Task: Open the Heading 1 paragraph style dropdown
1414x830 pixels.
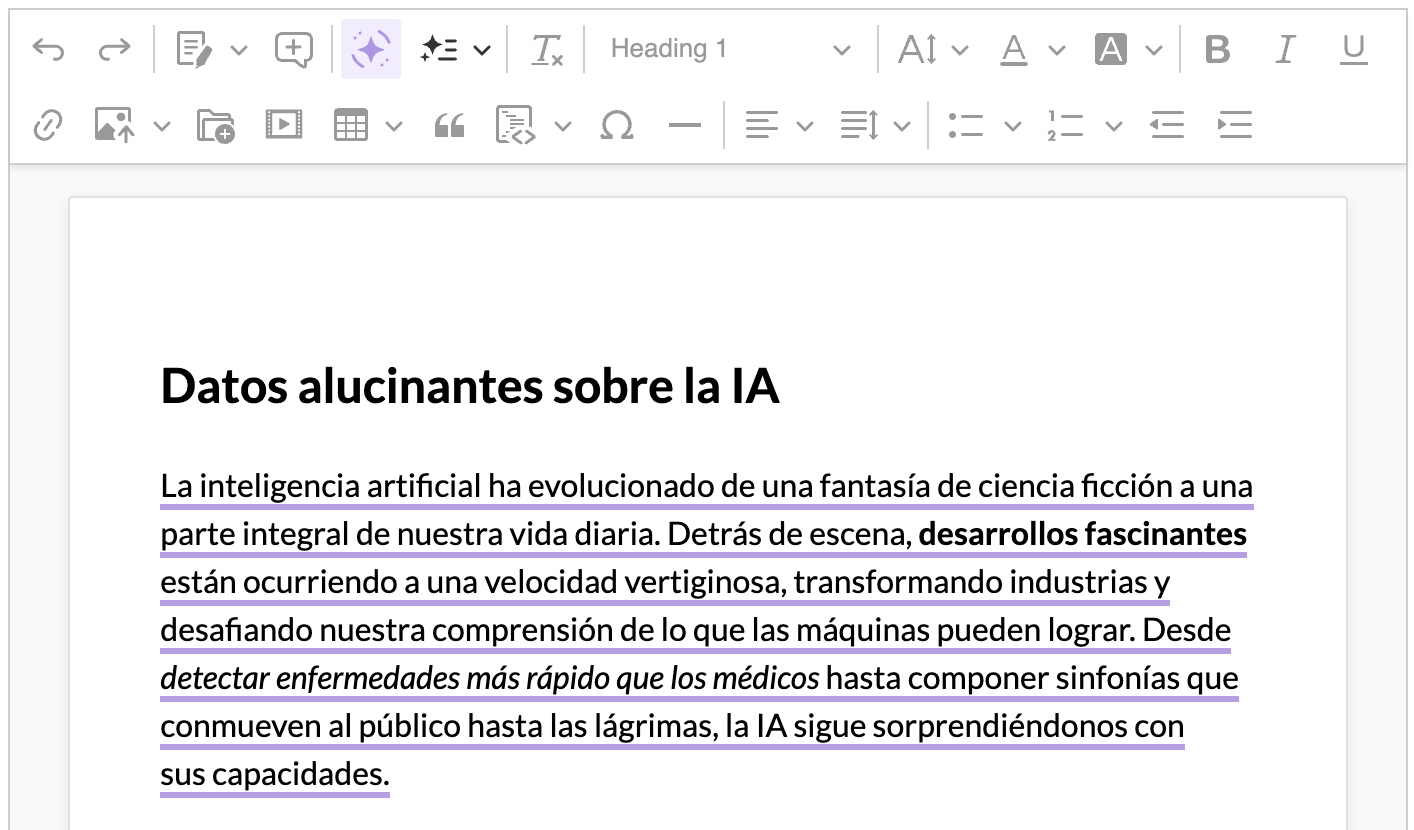Action: tap(730, 48)
